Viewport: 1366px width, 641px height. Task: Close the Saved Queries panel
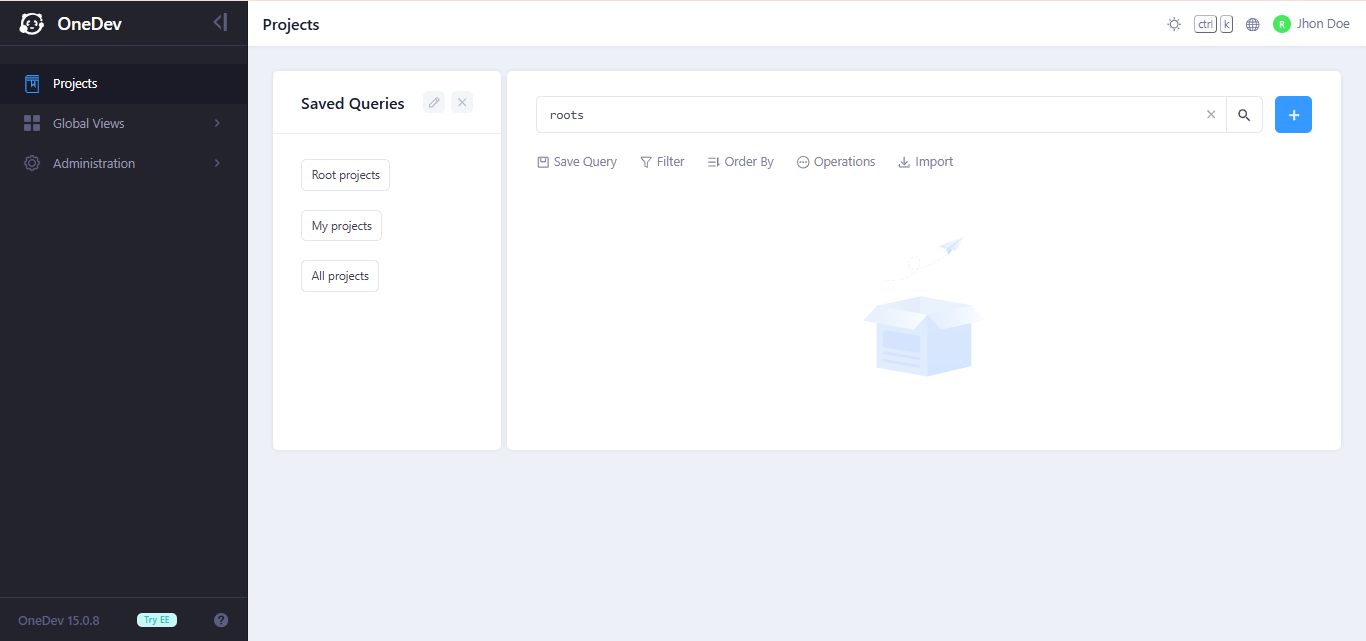[x=462, y=102]
